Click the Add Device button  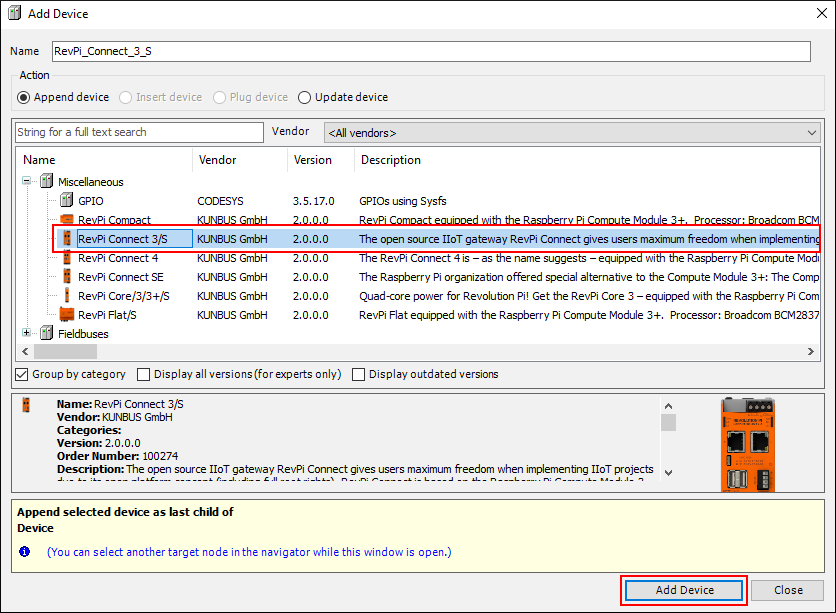[684, 590]
